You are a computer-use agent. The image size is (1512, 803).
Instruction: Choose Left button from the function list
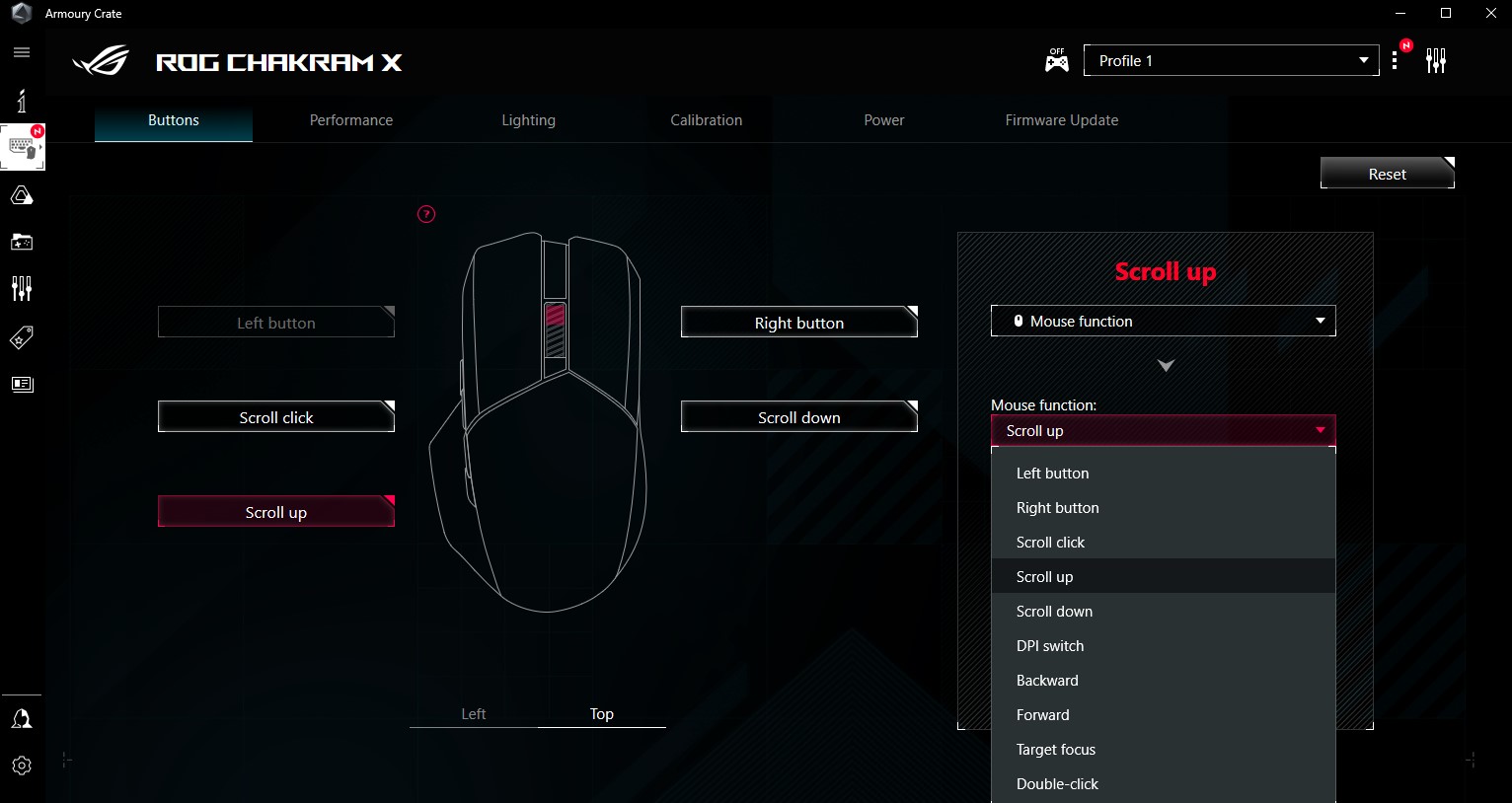(1164, 474)
